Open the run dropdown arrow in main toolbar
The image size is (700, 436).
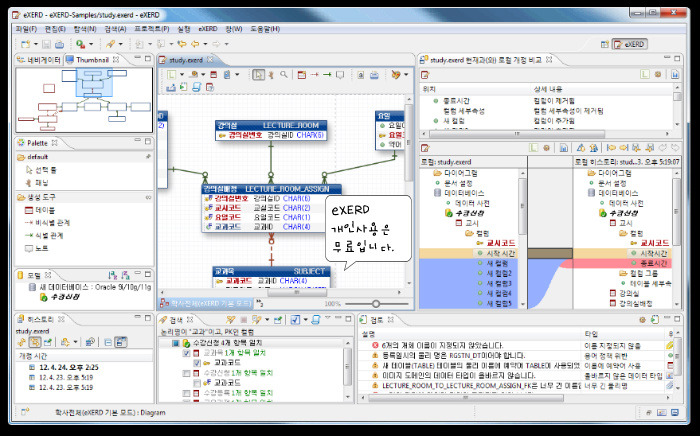[x=91, y=44]
